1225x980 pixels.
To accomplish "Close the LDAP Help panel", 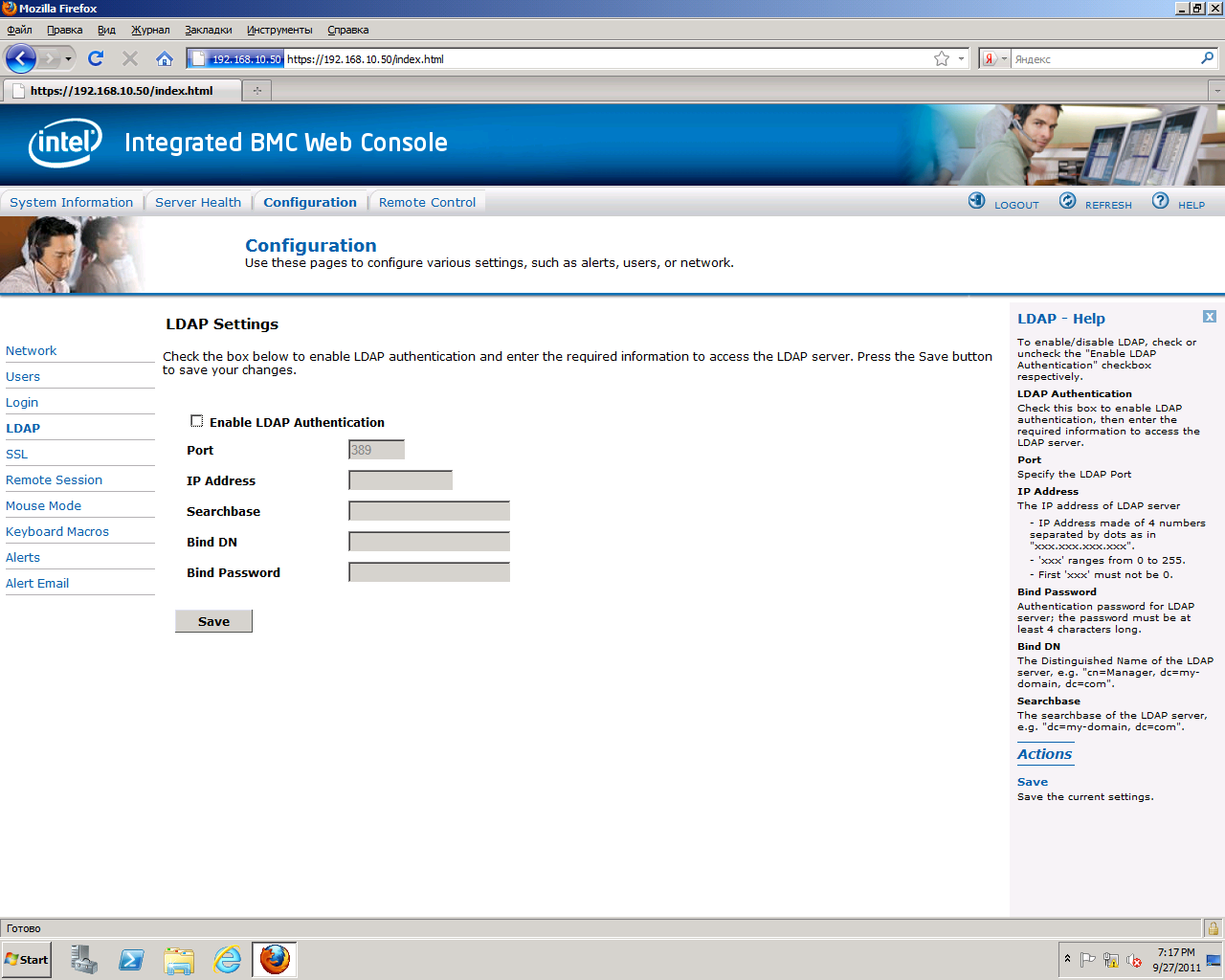I will click(1210, 317).
